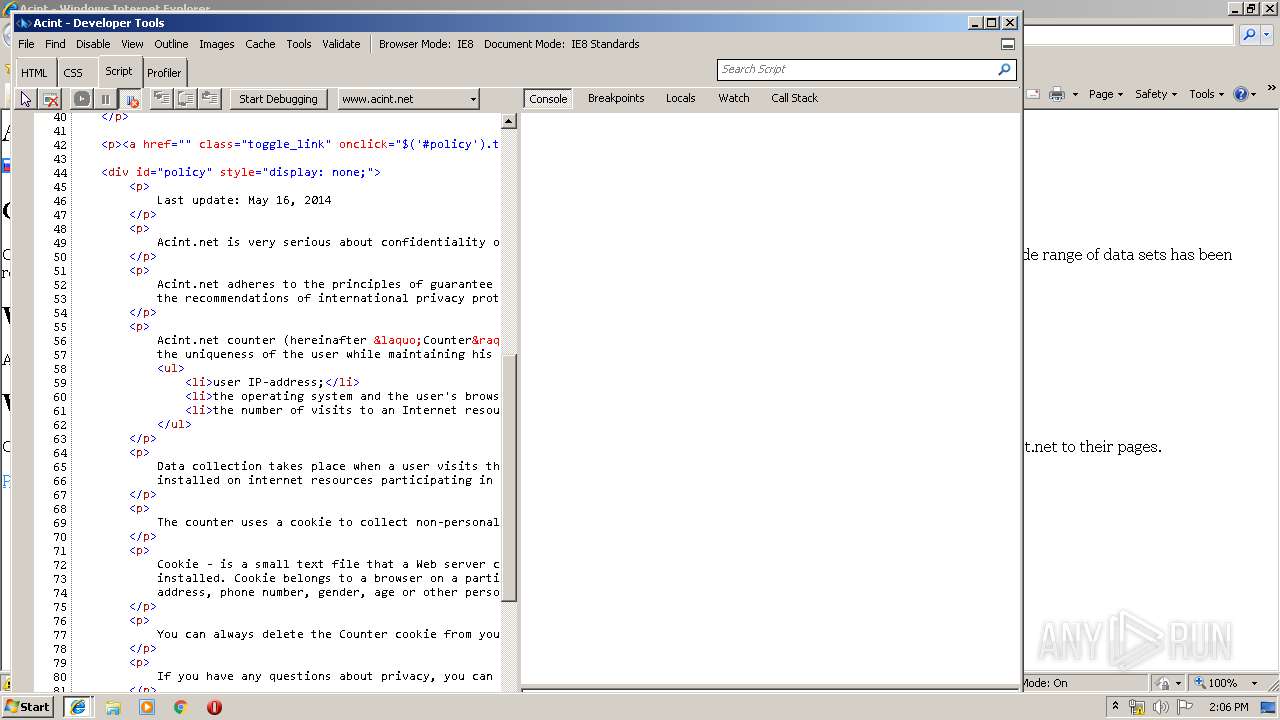The height and width of the screenshot is (720, 1280).
Task: Open the Validate menu
Action: (341, 44)
